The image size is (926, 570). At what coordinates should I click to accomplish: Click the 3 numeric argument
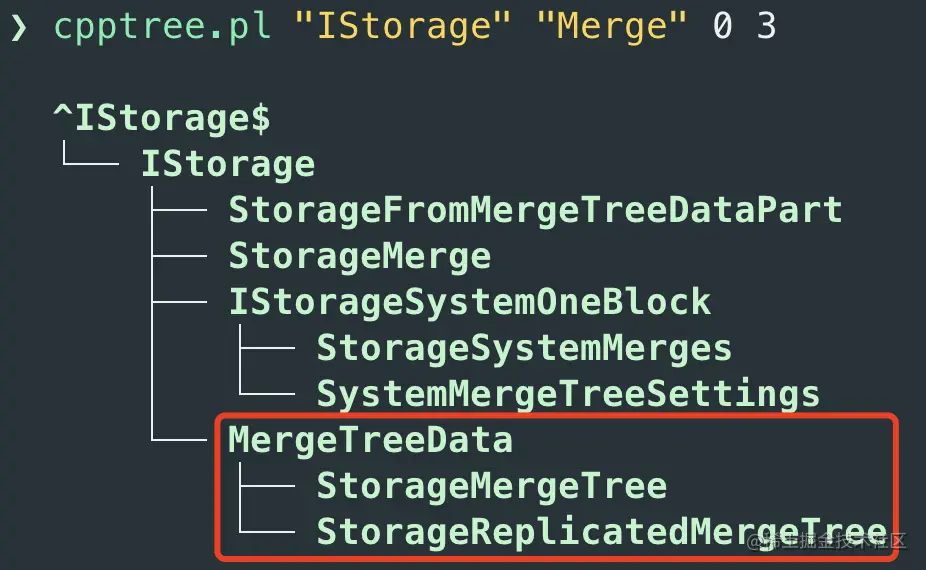(766, 26)
